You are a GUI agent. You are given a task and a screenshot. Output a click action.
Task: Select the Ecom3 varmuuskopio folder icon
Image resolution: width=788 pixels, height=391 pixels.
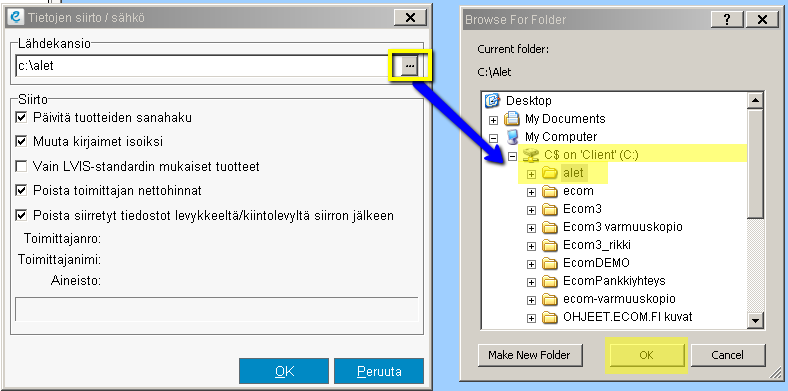tap(550, 227)
